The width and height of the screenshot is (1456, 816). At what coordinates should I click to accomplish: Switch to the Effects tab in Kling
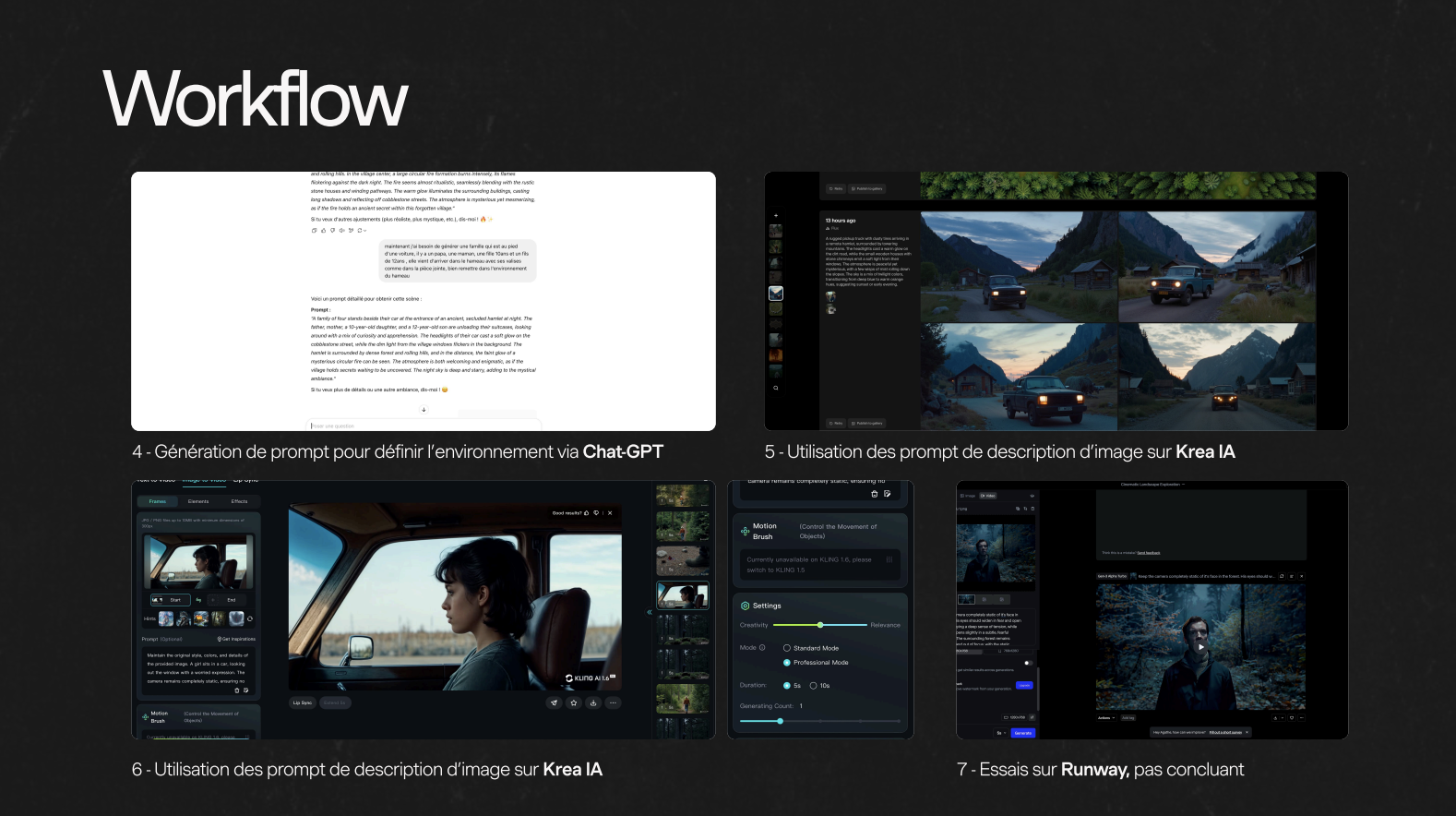point(239,501)
